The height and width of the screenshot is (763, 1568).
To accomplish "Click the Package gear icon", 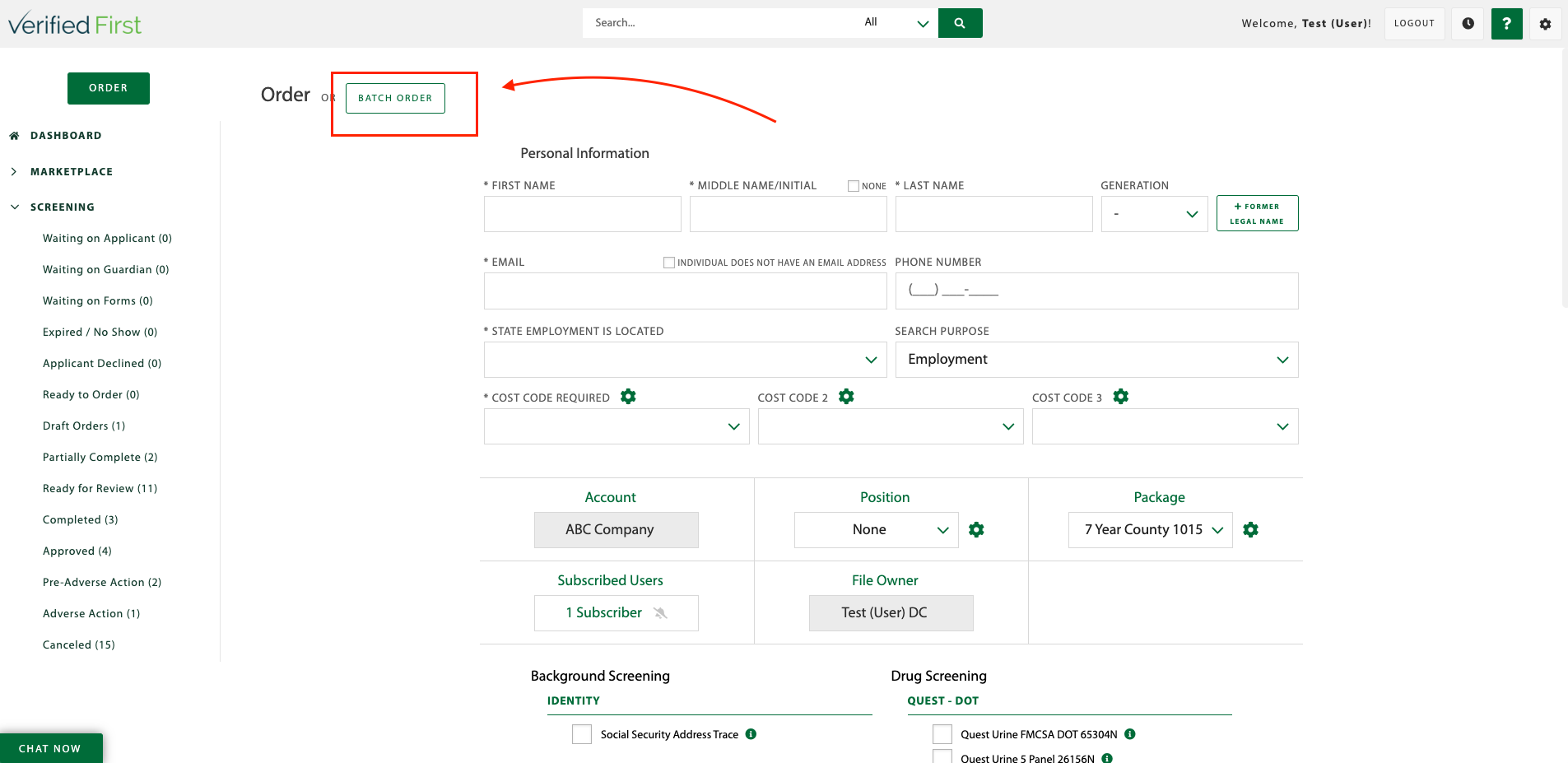I will pyautogui.click(x=1250, y=530).
